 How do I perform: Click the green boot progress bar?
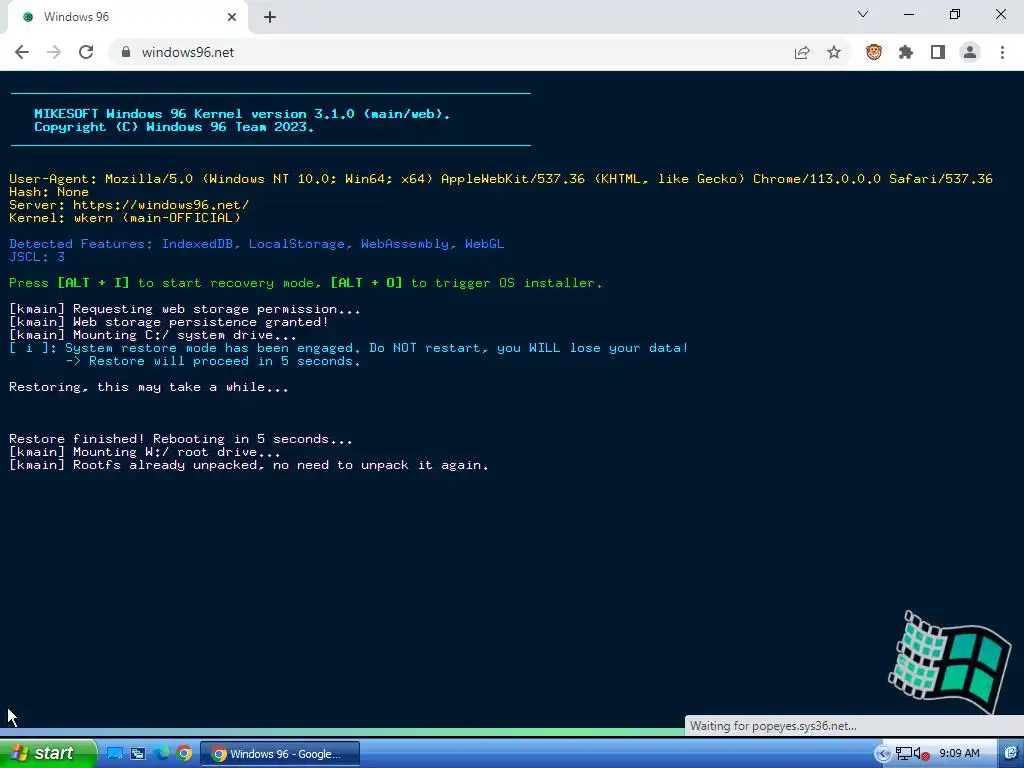point(343,732)
